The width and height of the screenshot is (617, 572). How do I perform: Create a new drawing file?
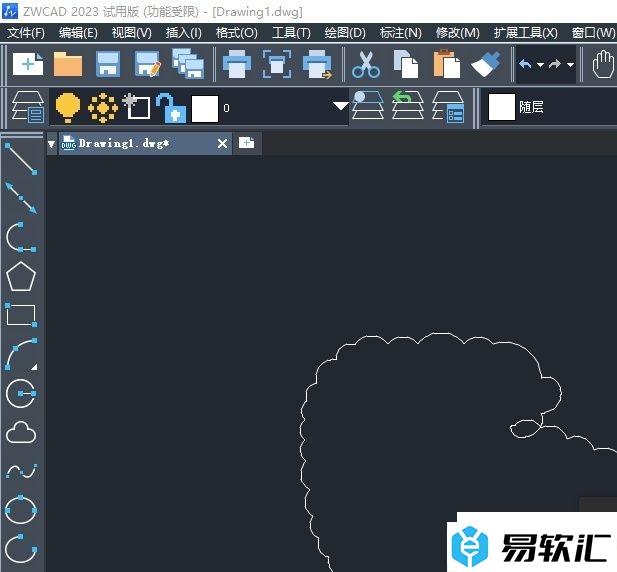[28, 64]
